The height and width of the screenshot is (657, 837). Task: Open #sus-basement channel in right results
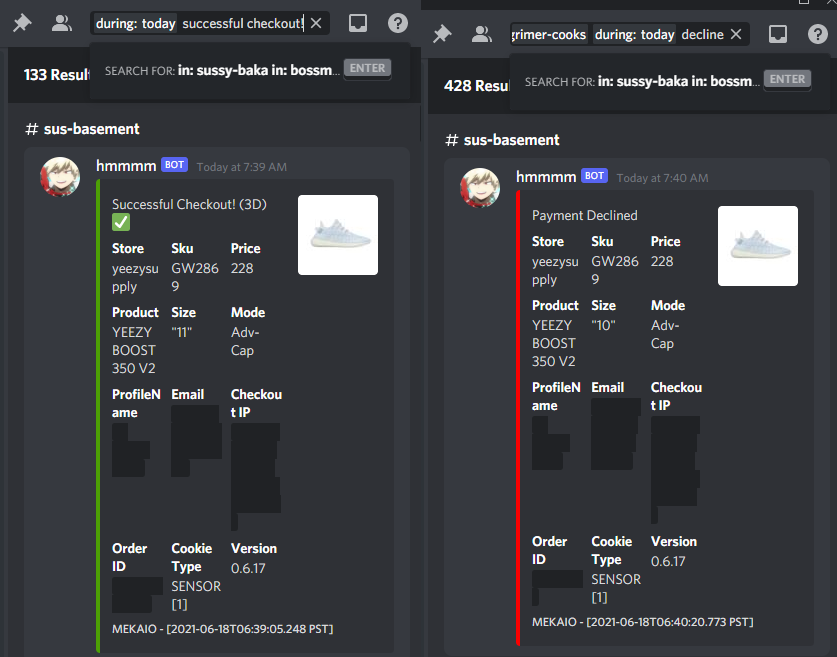pos(503,140)
